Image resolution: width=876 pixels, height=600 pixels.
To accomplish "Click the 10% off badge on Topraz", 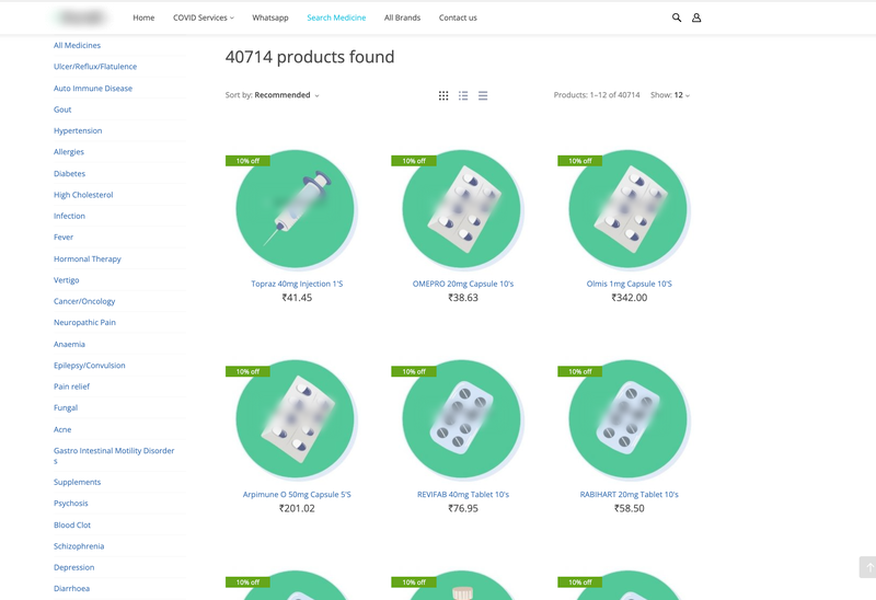I will (247, 161).
